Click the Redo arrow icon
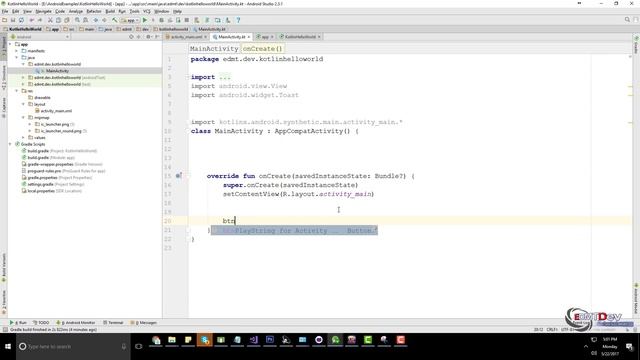This screenshot has width=640, height=360. [40, 20]
